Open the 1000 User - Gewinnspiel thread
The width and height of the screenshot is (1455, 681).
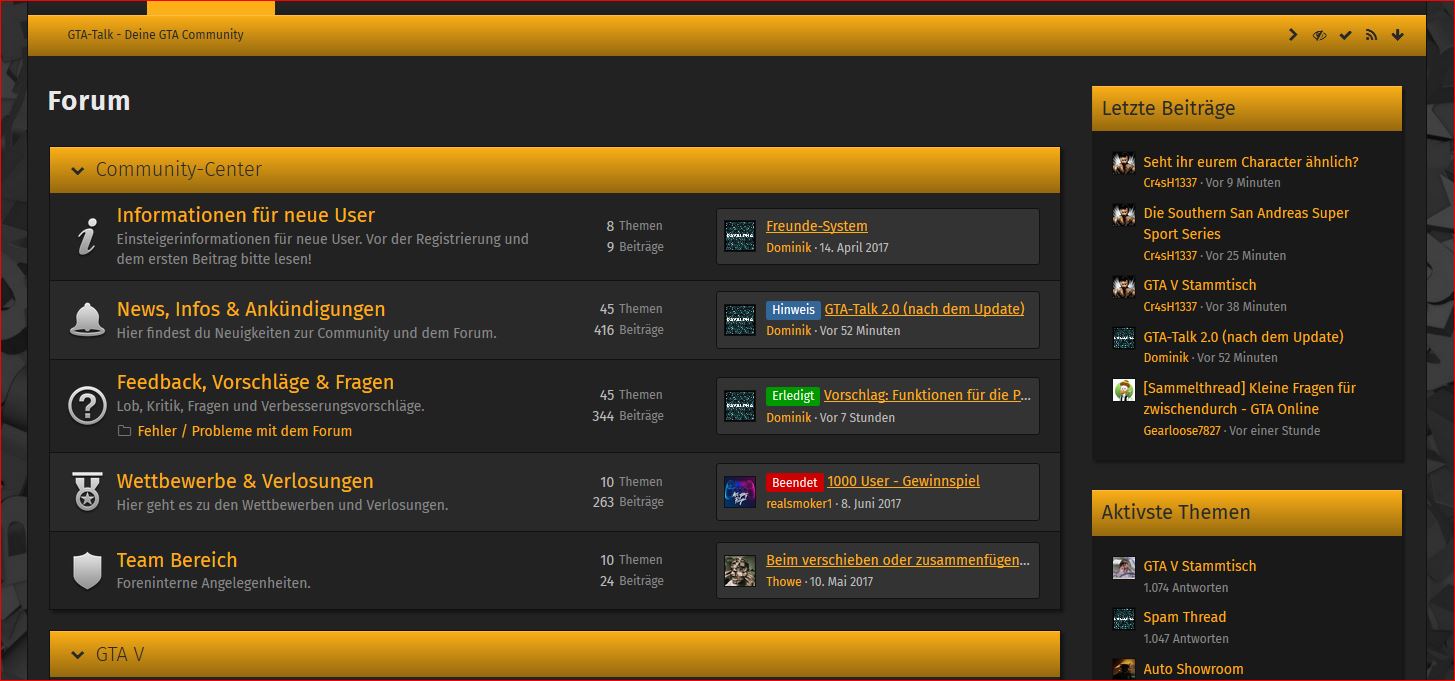[x=903, y=481]
